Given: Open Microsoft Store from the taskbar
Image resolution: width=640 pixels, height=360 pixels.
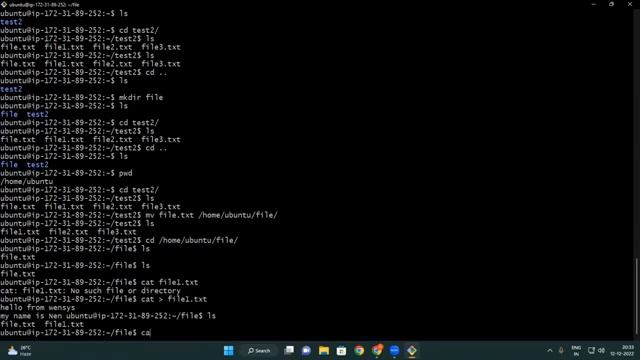Looking at the screenshot, I should coord(342,350).
